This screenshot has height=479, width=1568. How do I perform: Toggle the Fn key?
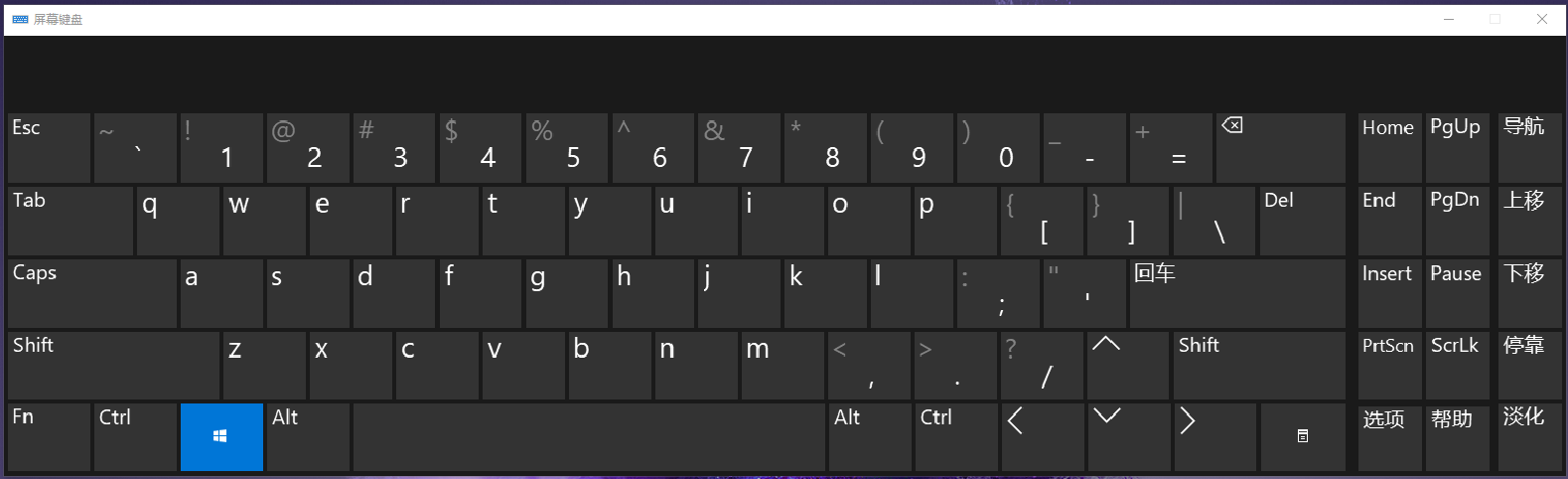point(49,437)
